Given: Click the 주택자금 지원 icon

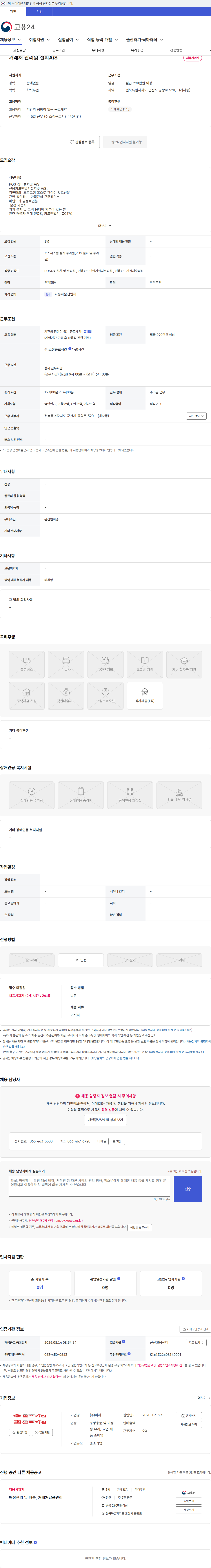Looking at the screenshot, I should (27, 696).
